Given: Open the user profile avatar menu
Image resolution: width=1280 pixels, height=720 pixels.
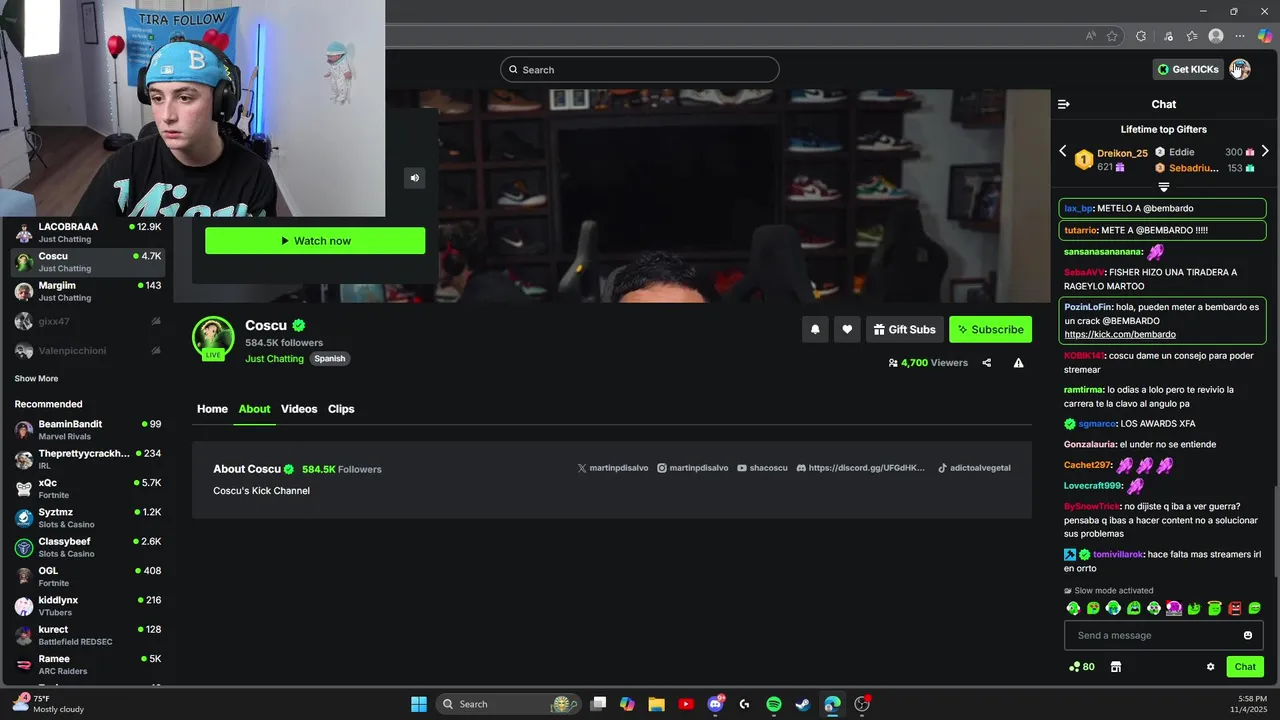Looking at the screenshot, I should [1240, 69].
